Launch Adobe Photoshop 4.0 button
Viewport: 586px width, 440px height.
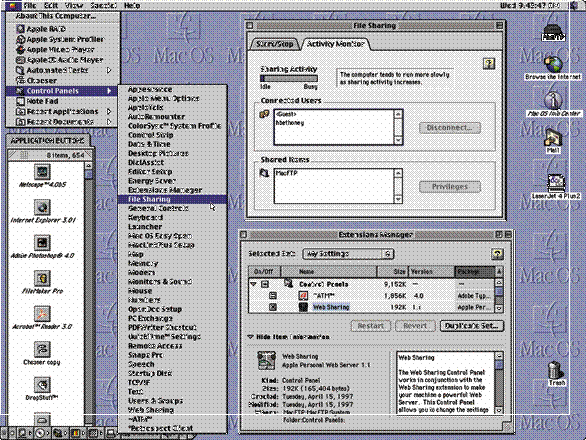tap(42, 243)
